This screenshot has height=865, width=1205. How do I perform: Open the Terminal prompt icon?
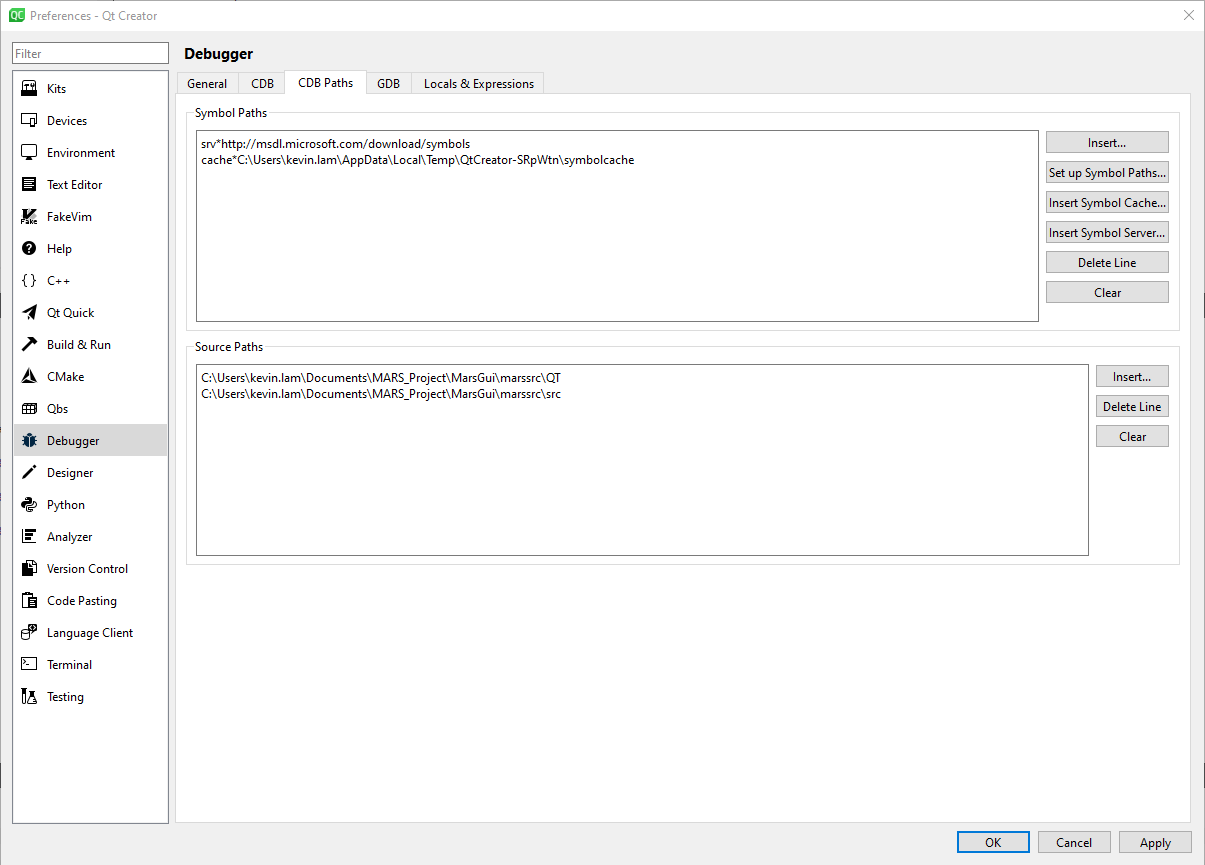[29, 665]
